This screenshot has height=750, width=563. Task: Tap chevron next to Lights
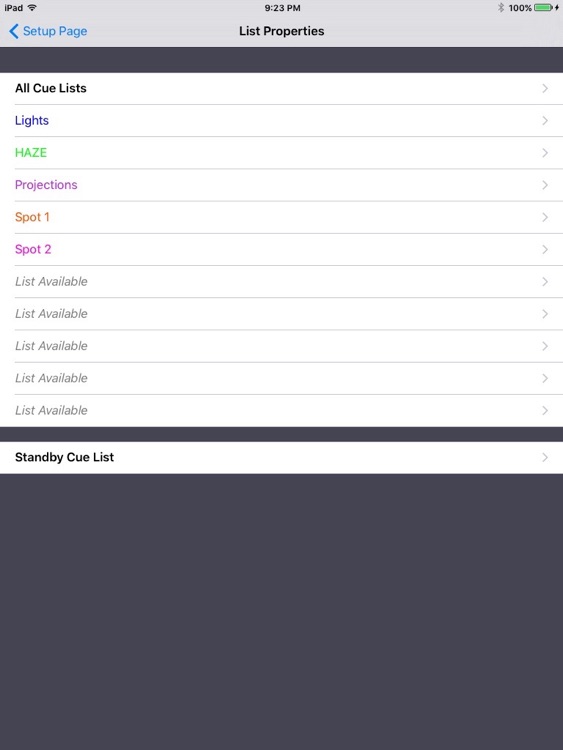coord(545,121)
